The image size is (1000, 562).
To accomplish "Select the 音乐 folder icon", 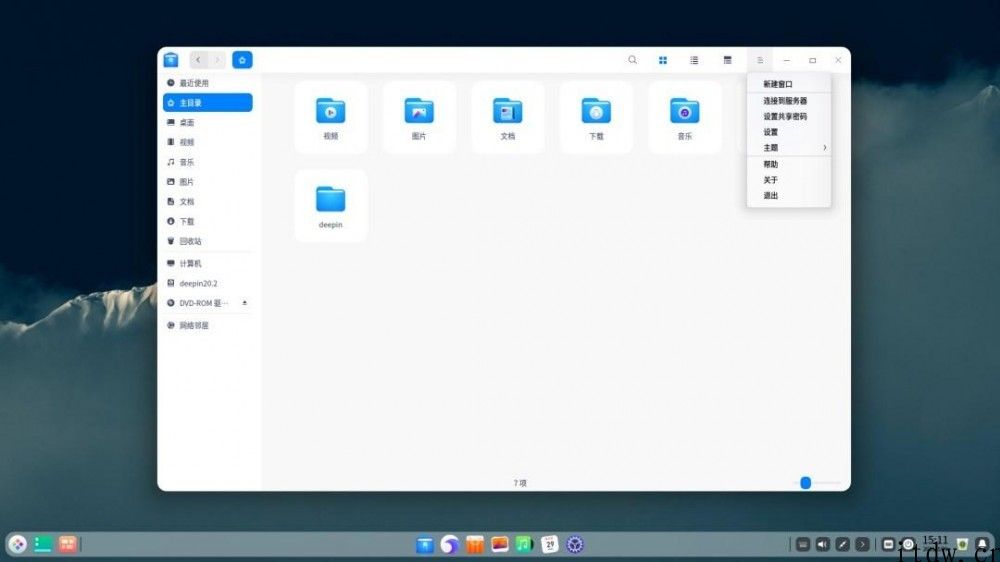I will [x=684, y=117].
